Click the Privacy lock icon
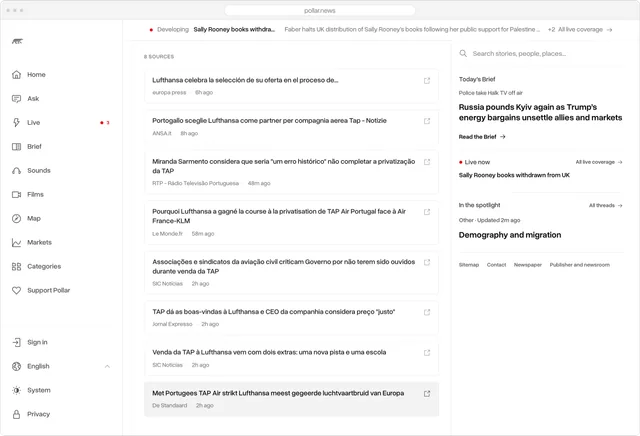Viewport: 640px width, 436px height. coord(16,414)
